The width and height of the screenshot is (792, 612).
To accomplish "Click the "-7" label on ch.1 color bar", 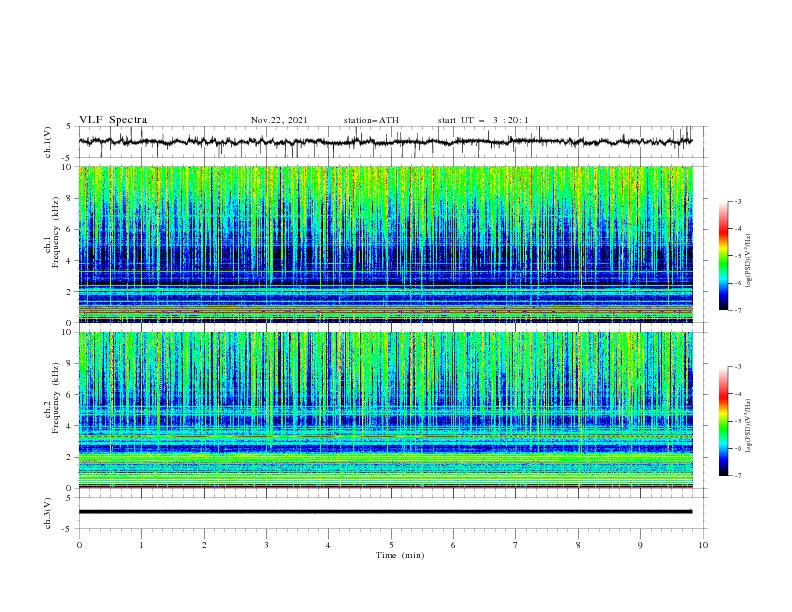I will pos(738,310).
